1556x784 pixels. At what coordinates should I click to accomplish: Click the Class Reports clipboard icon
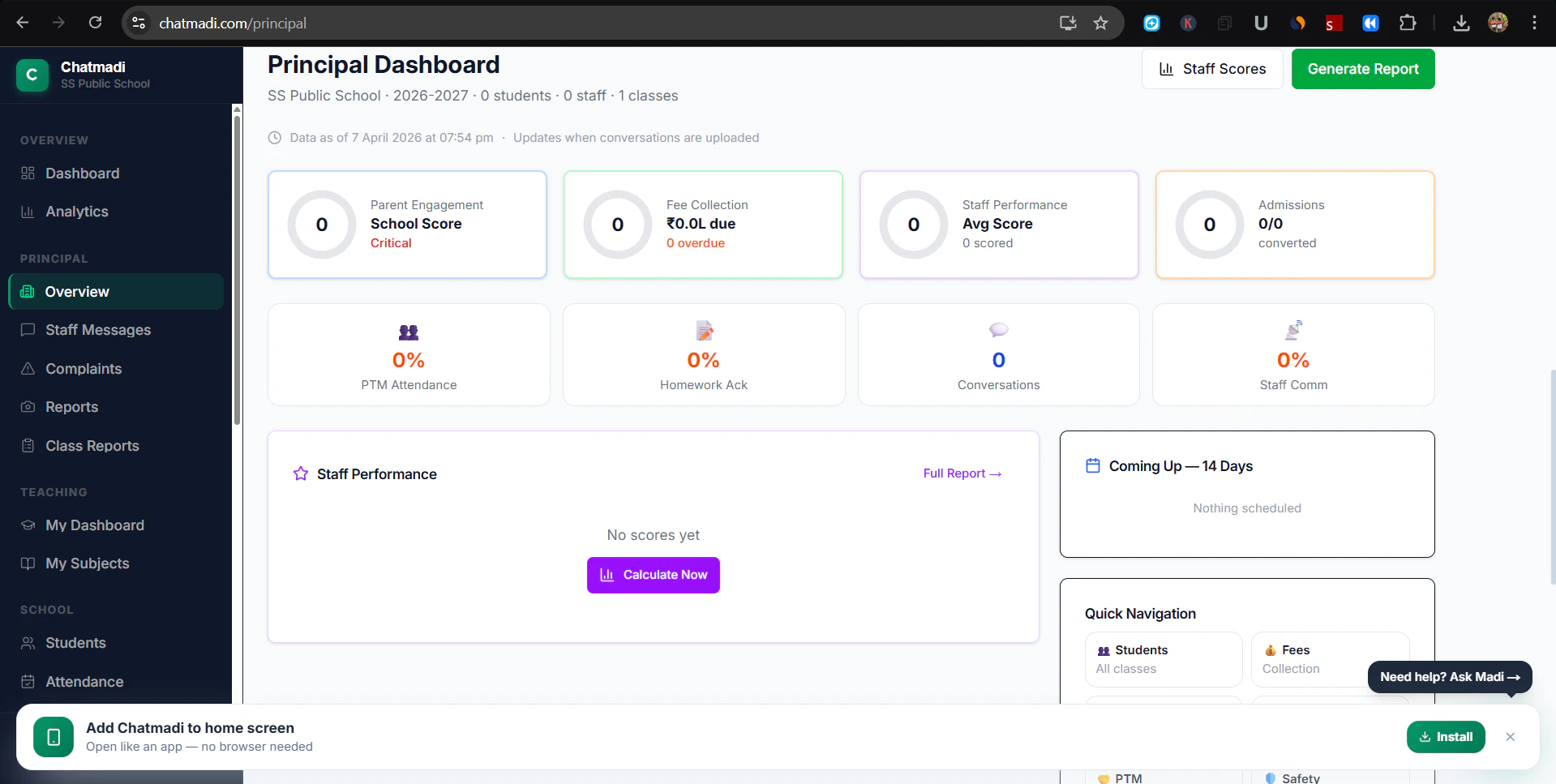coord(28,446)
